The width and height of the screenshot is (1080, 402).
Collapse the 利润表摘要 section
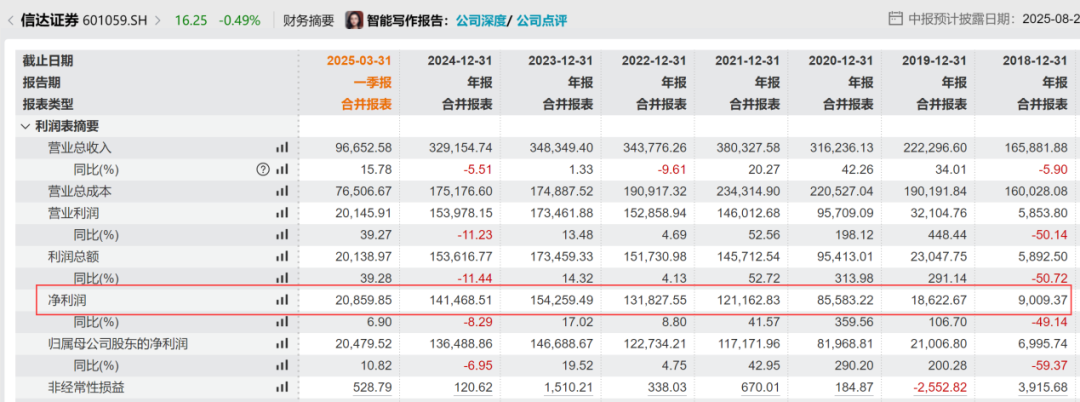click(x=25, y=126)
